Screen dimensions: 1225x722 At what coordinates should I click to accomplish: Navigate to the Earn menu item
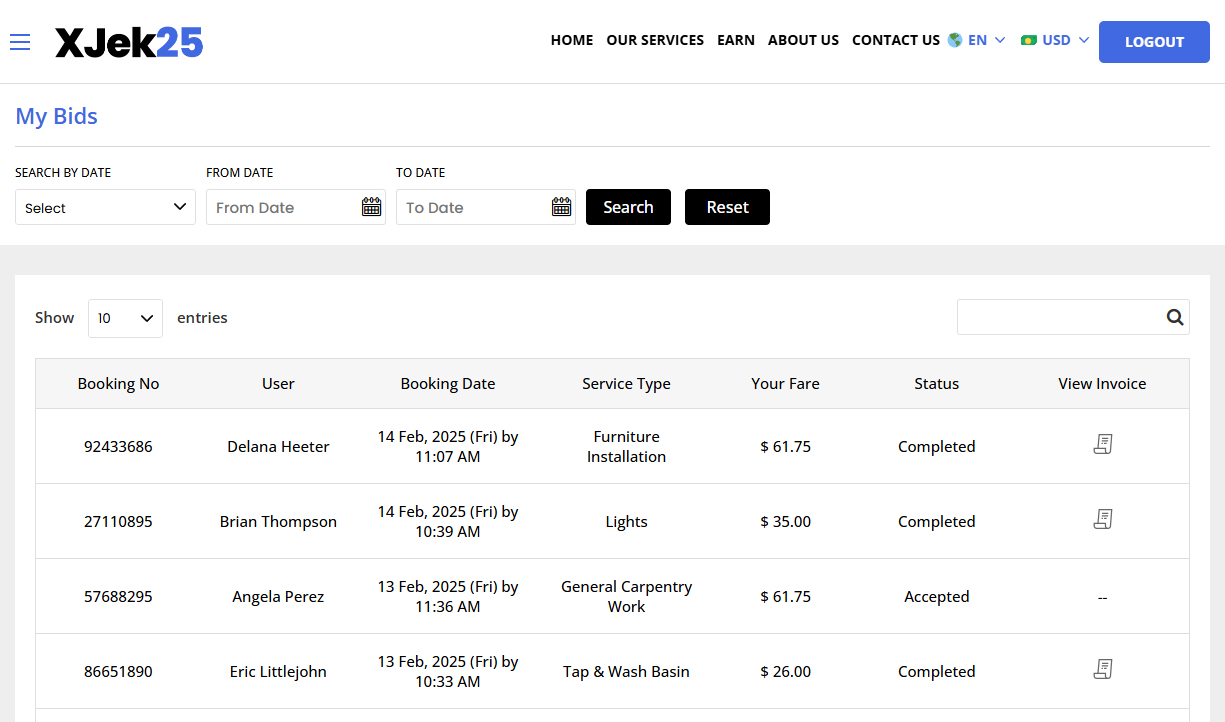pyautogui.click(x=735, y=41)
